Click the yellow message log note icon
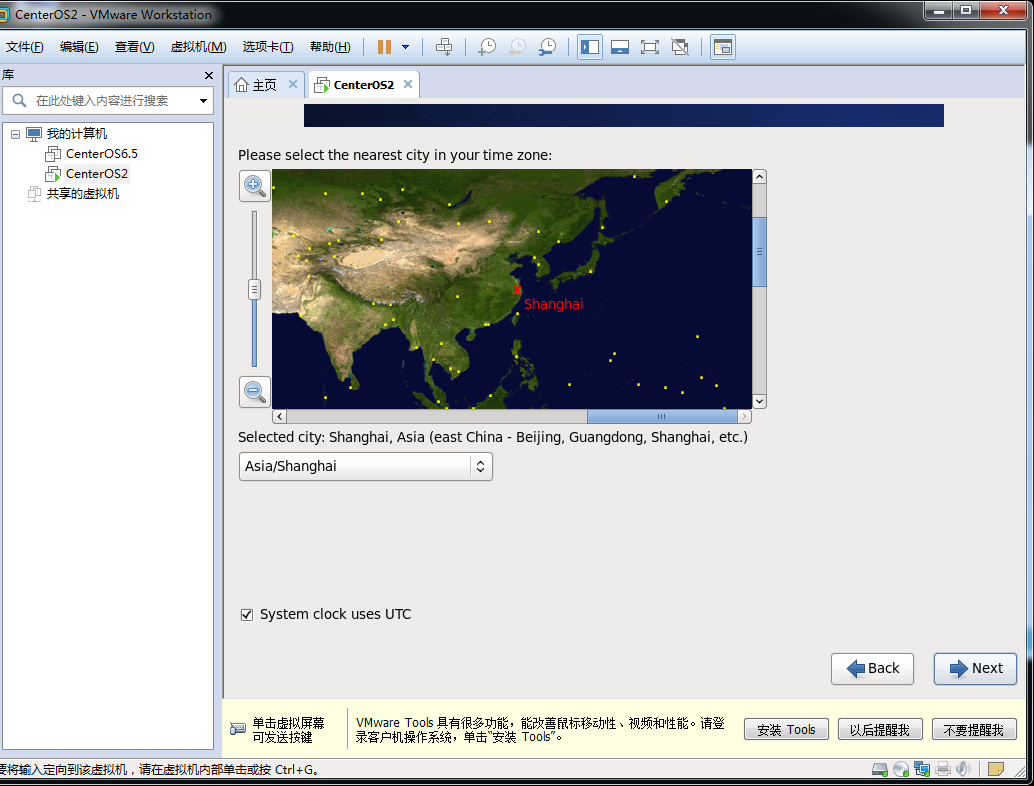Image resolution: width=1034 pixels, height=786 pixels. coord(996,769)
